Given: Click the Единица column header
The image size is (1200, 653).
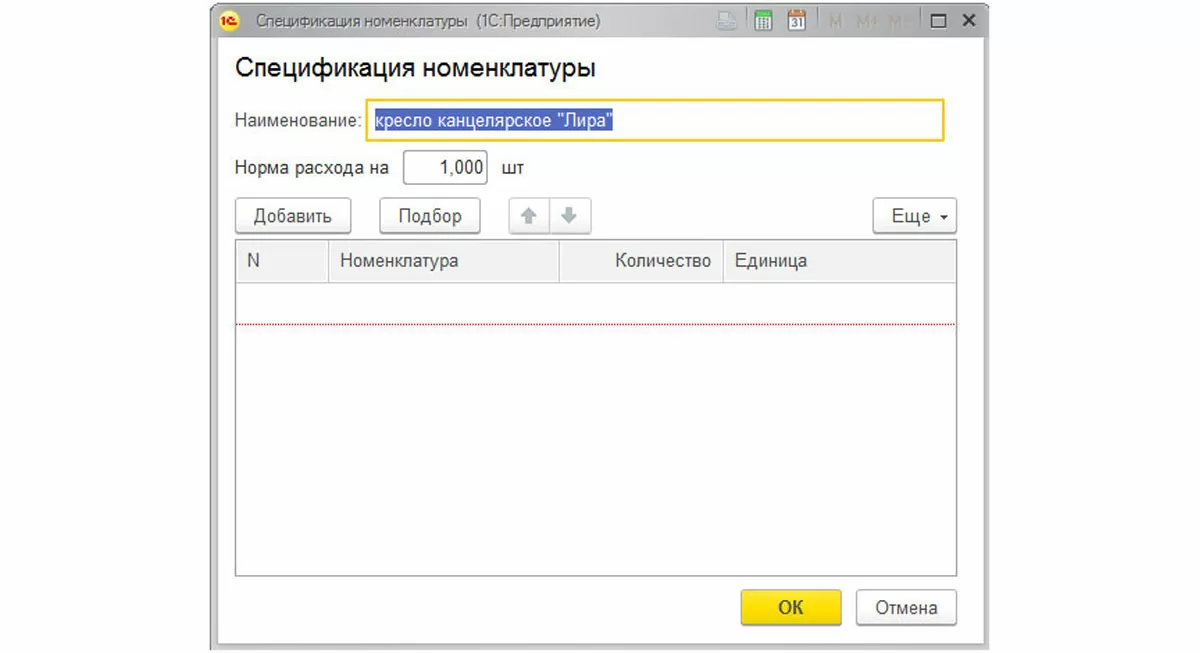Looking at the screenshot, I should pos(839,261).
